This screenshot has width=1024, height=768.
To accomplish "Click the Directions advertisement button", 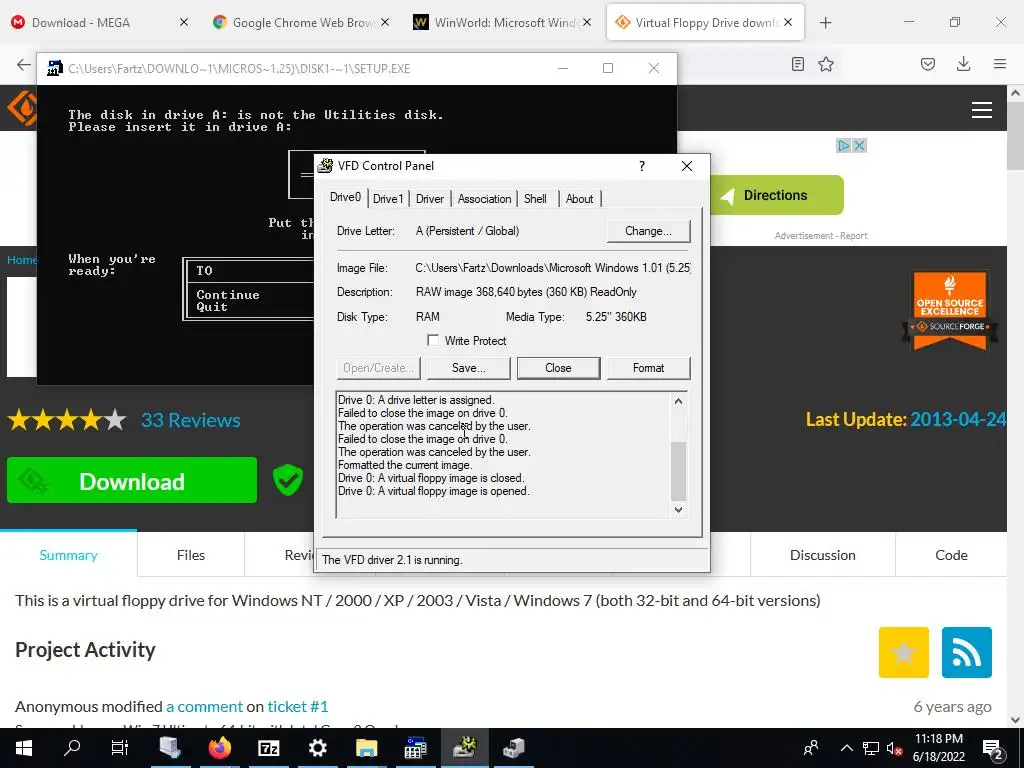I will [776, 195].
